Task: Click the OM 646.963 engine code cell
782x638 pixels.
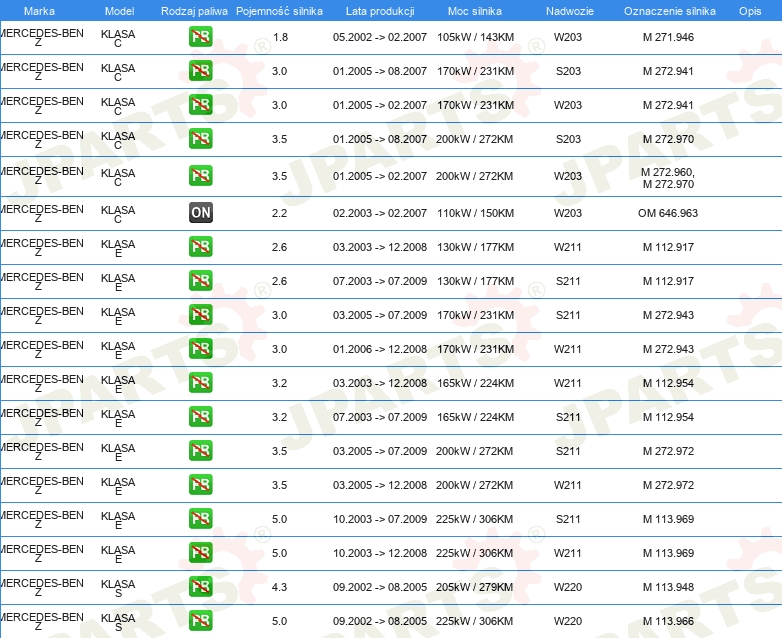Action: pos(668,213)
